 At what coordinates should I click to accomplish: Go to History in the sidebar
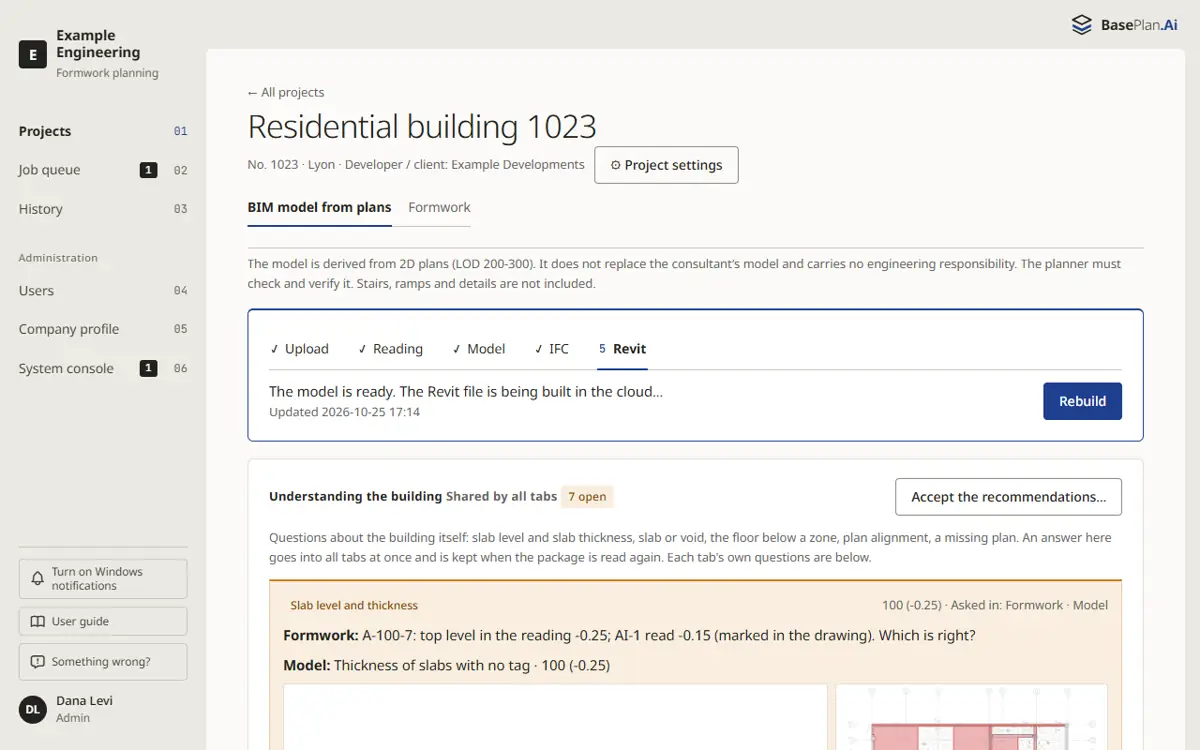tap(103, 209)
